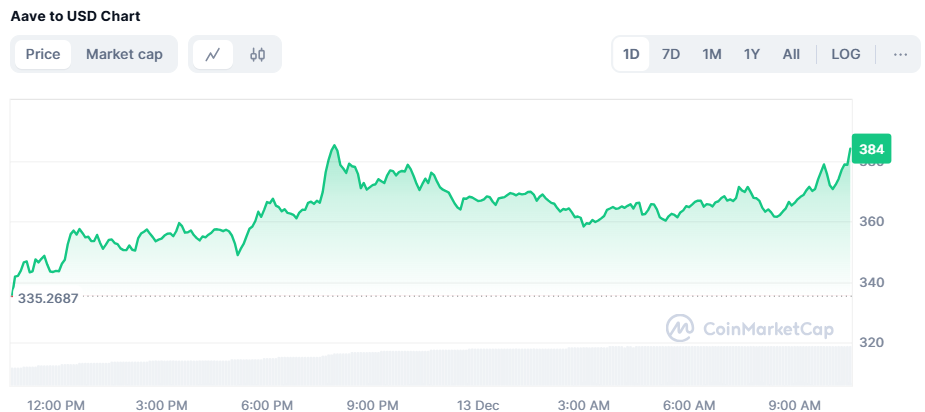Switch to candlestick chart icon

coord(257,55)
